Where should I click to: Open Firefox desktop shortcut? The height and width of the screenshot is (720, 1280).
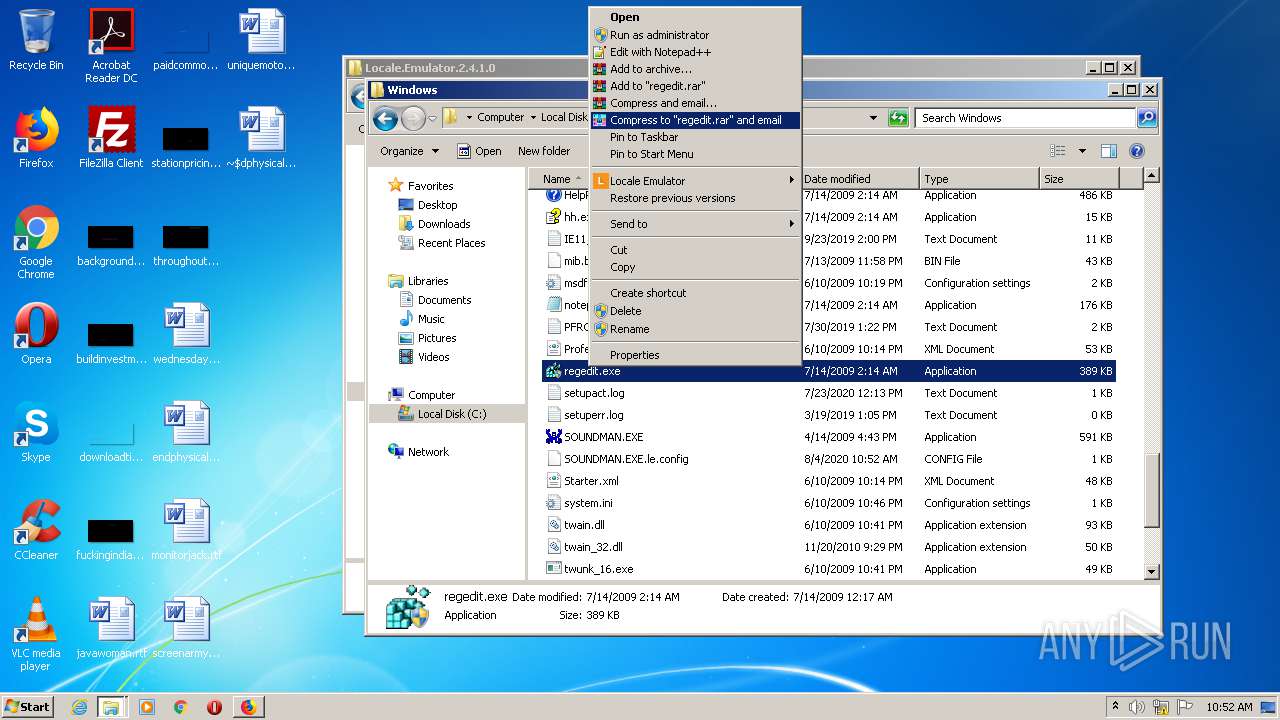[36, 138]
